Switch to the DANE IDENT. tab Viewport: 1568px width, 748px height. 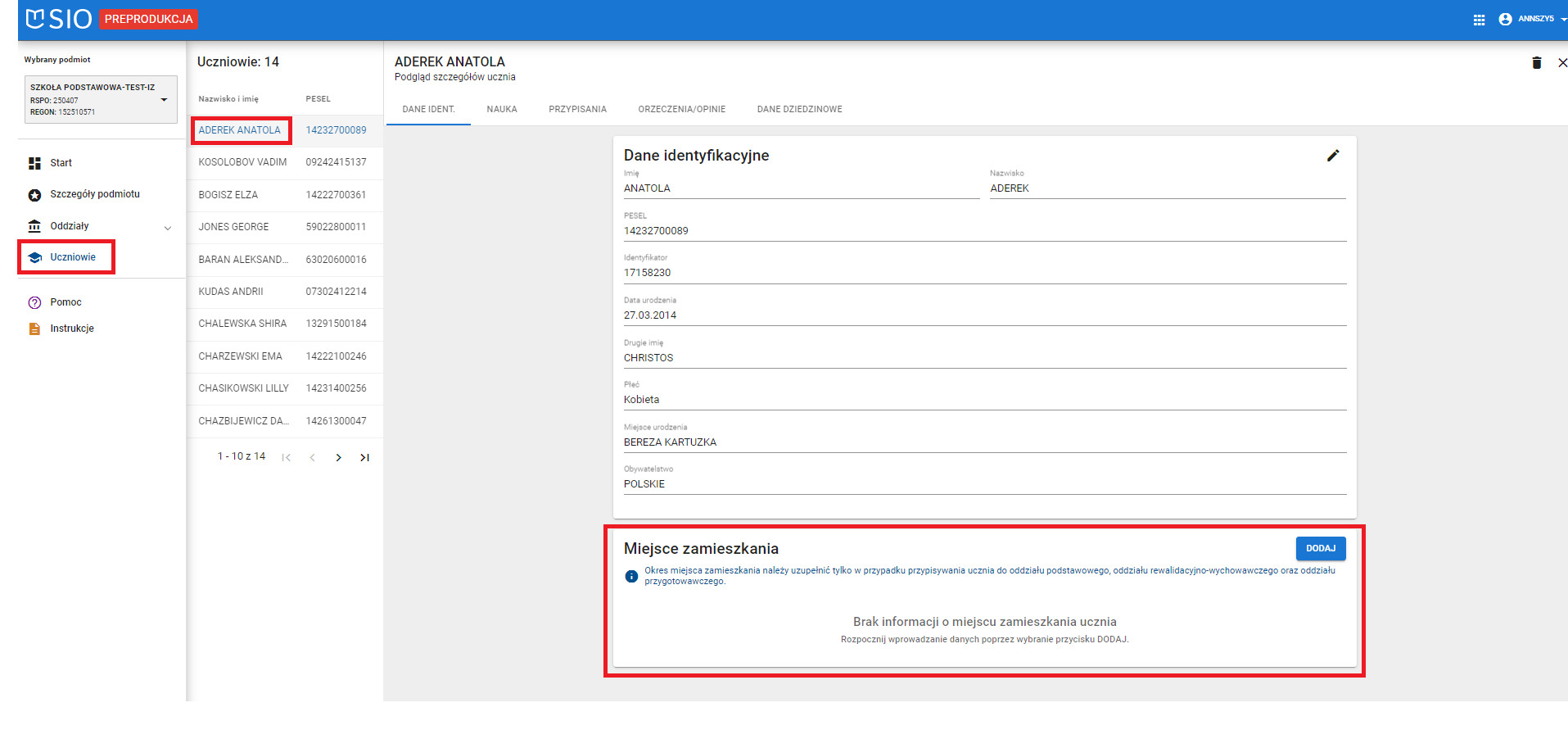[x=428, y=109]
